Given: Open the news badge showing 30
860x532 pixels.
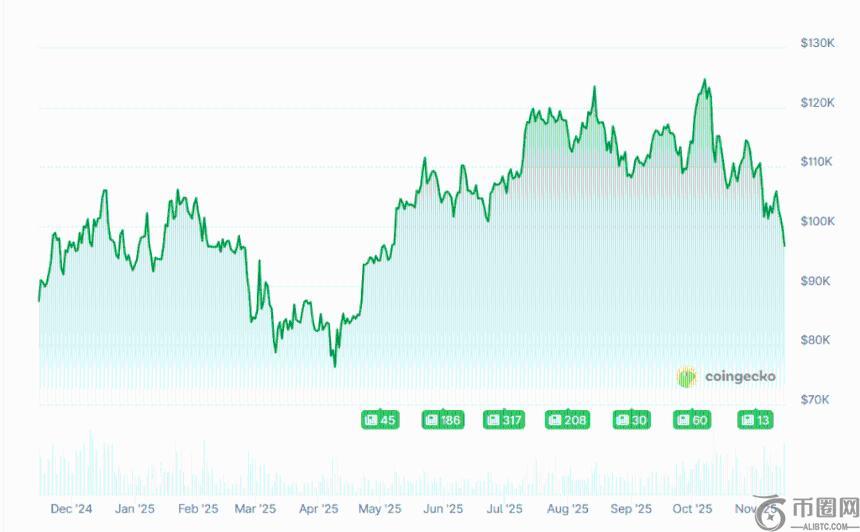Looking at the screenshot, I should [631, 420].
